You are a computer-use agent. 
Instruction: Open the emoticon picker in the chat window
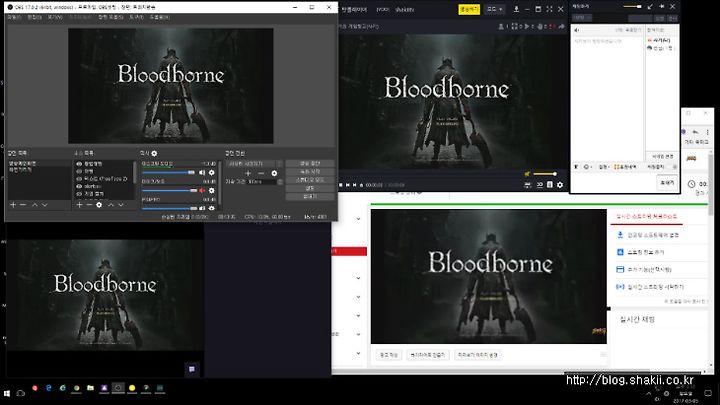(x=586, y=167)
